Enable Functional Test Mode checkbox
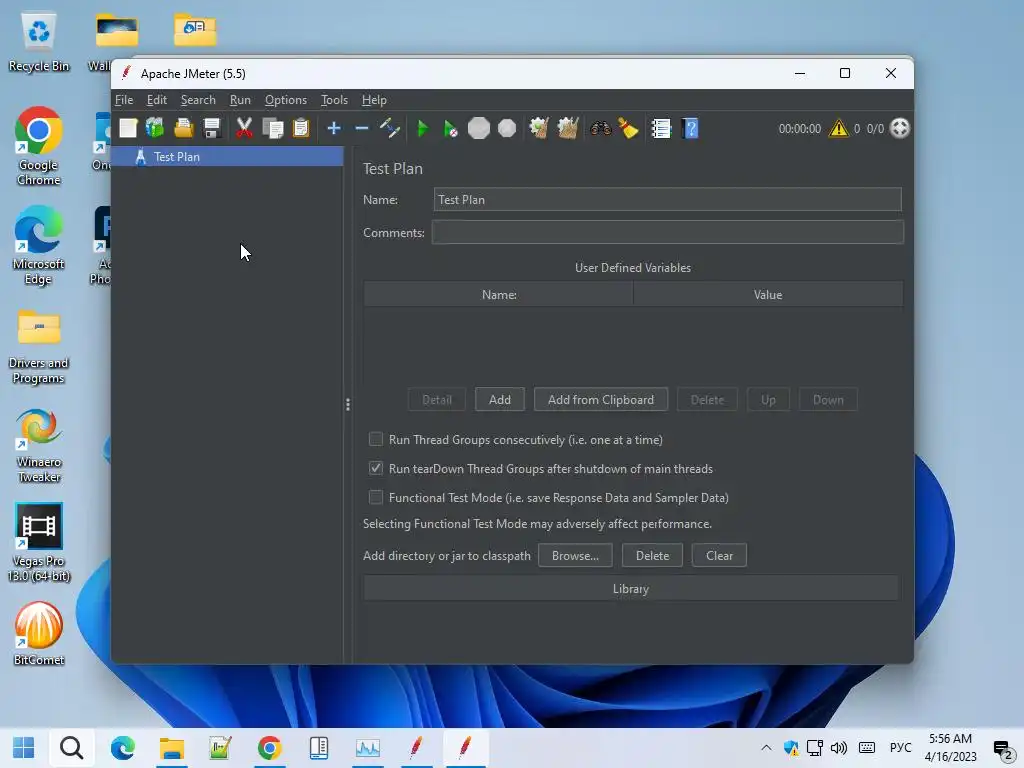The height and width of the screenshot is (768, 1024). [376, 497]
